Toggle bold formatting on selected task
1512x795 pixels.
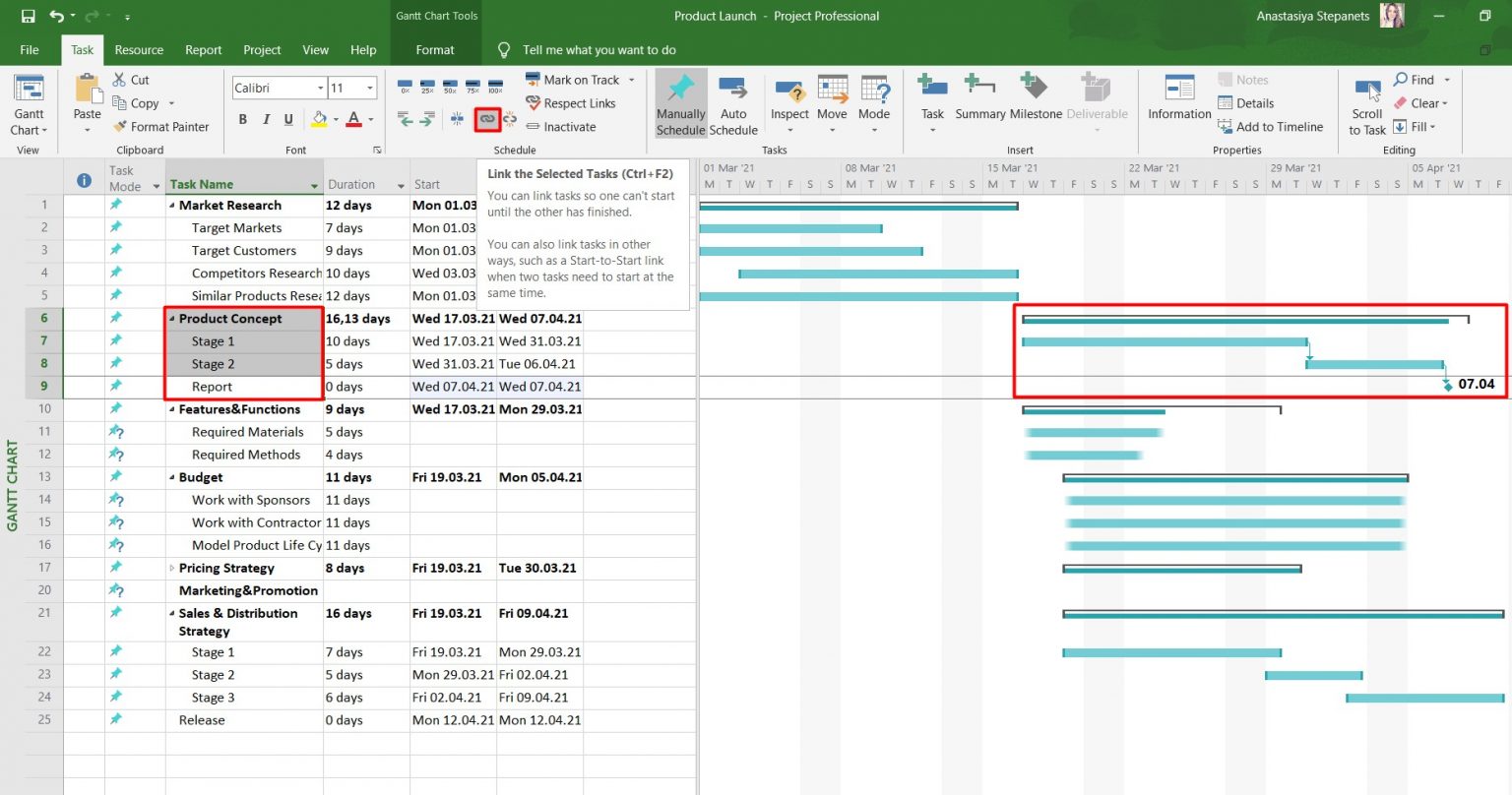(242, 118)
